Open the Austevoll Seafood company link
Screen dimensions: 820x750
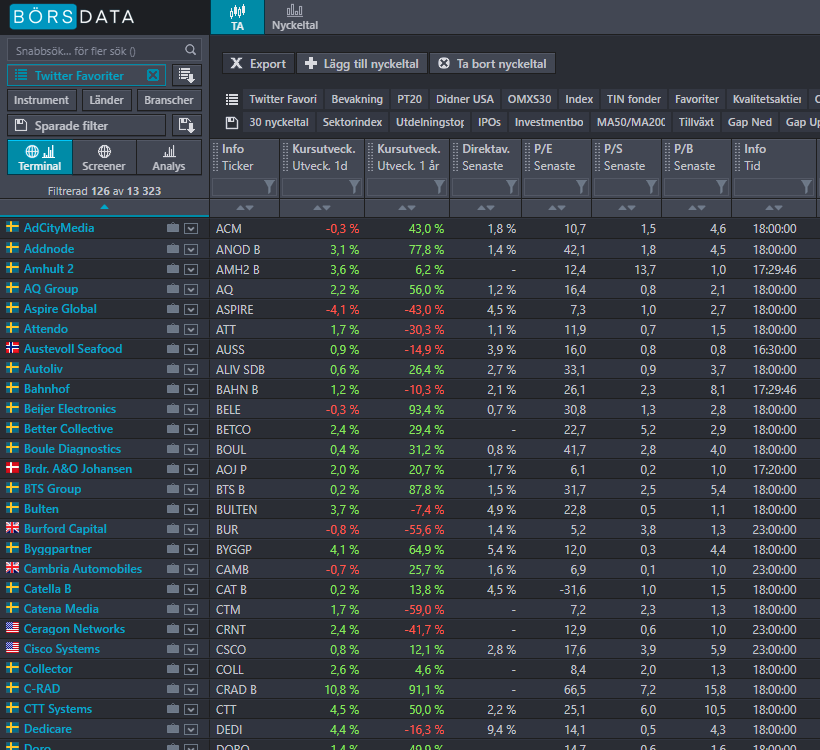click(73, 349)
